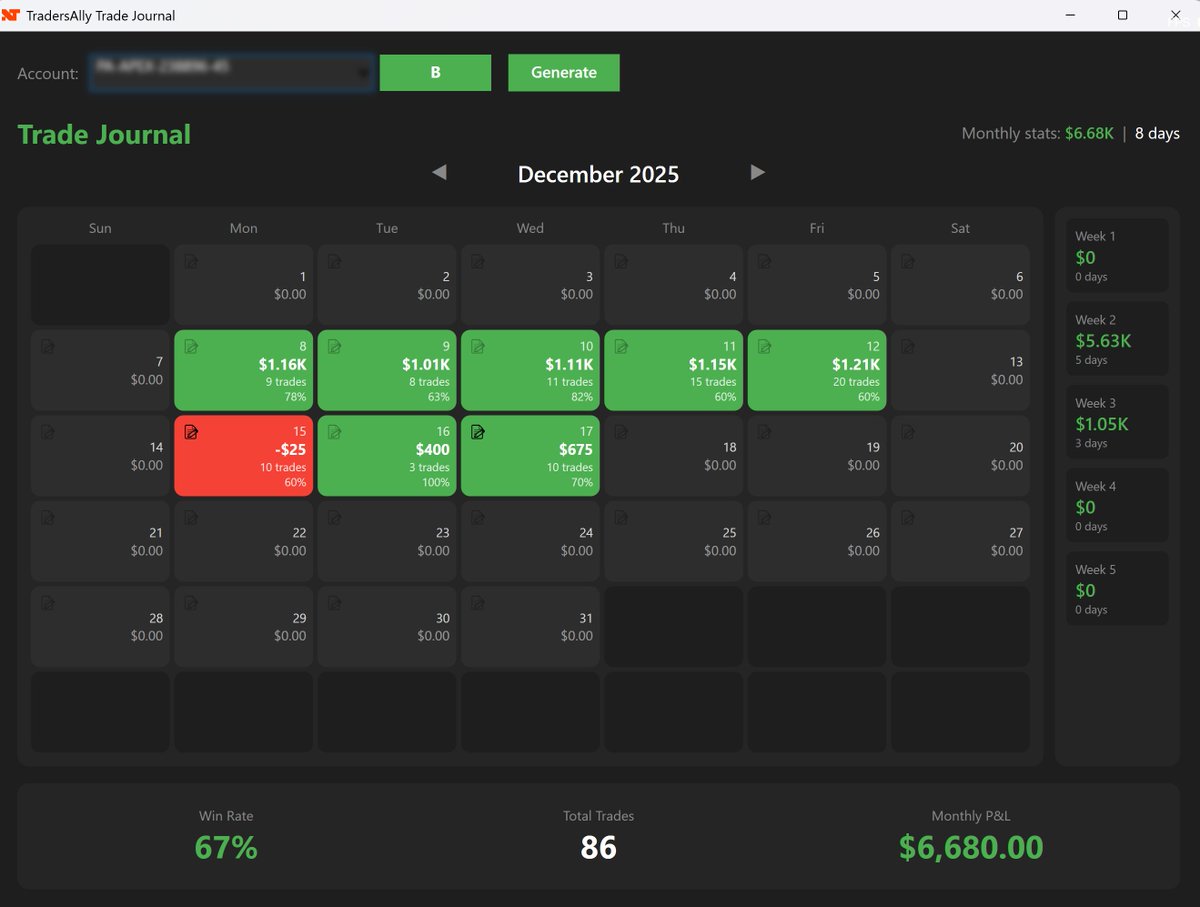Edit the journal note for December 10
The height and width of the screenshot is (907, 1200).
(478, 347)
